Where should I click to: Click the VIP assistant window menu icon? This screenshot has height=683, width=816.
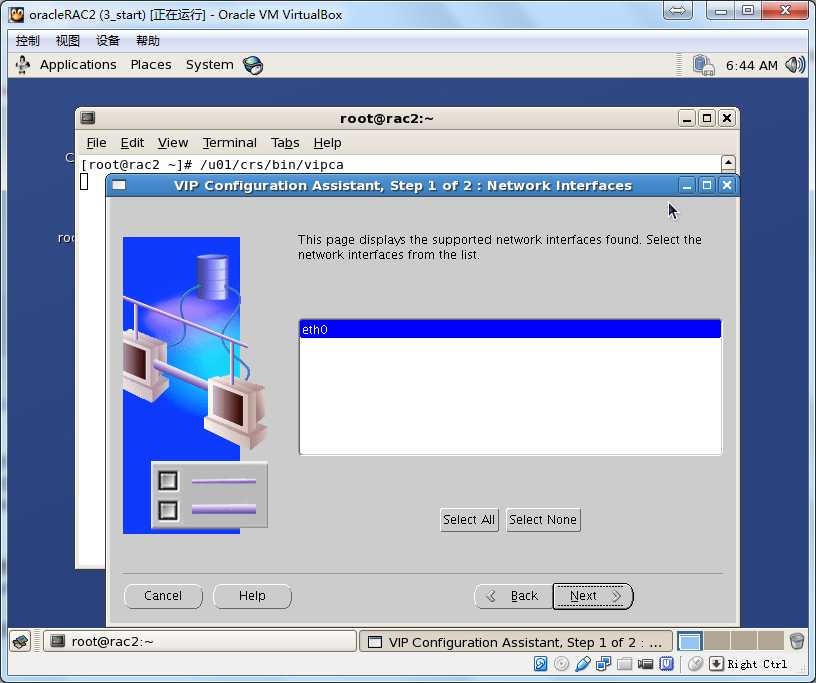coord(119,185)
